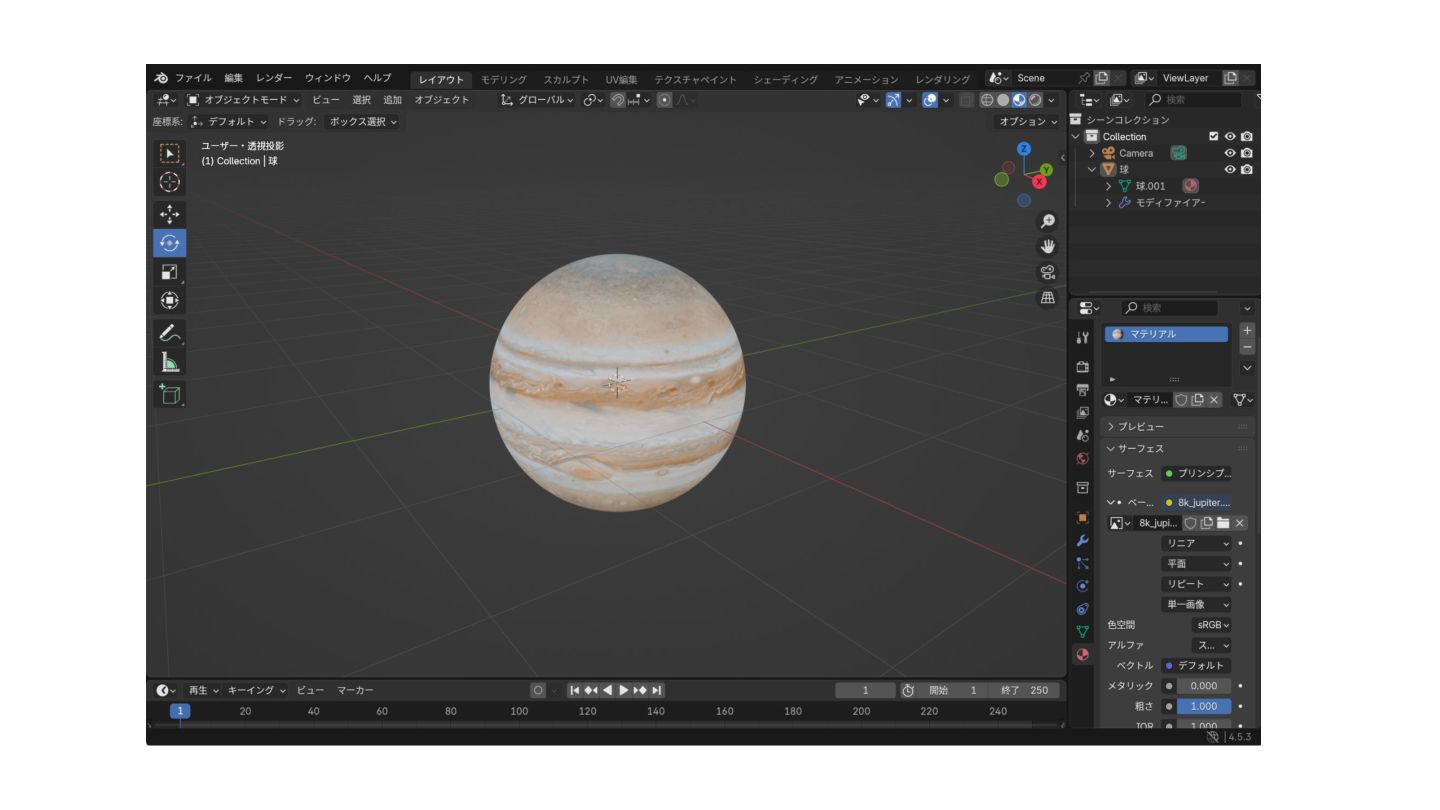
Task: Switch to orthographic grid view icon
Action: pos(1048,298)
